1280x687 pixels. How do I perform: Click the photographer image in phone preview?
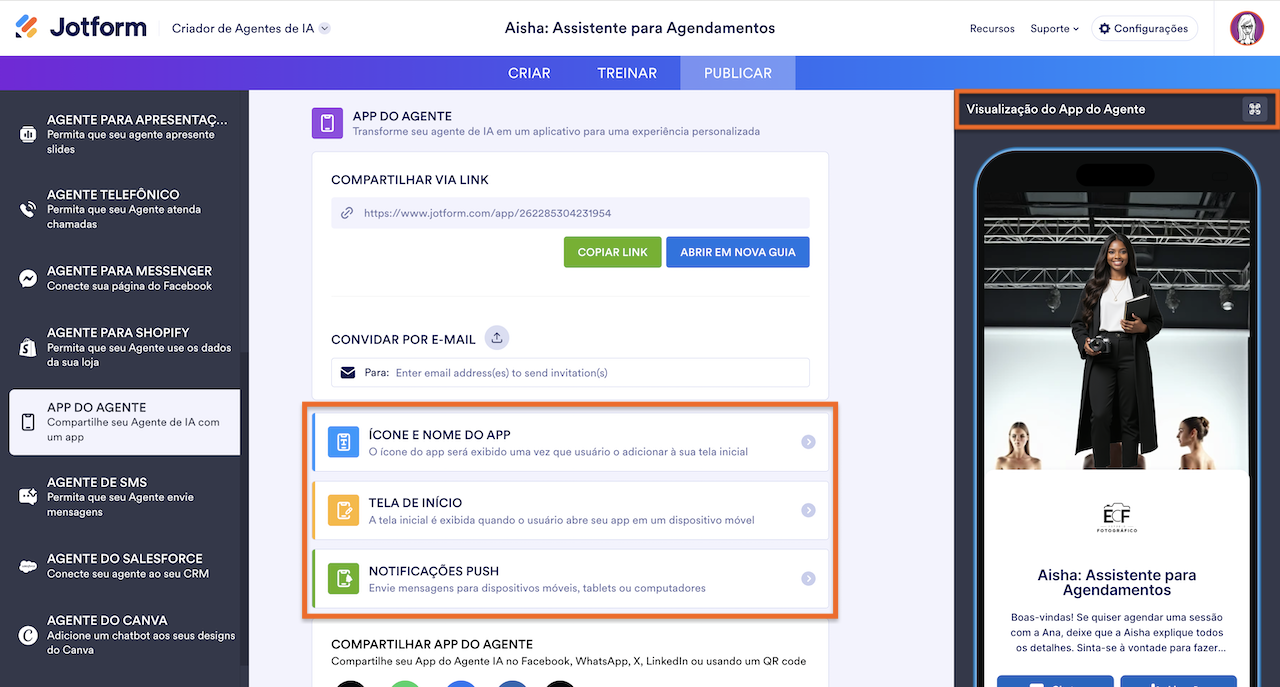coord(1117,331)
